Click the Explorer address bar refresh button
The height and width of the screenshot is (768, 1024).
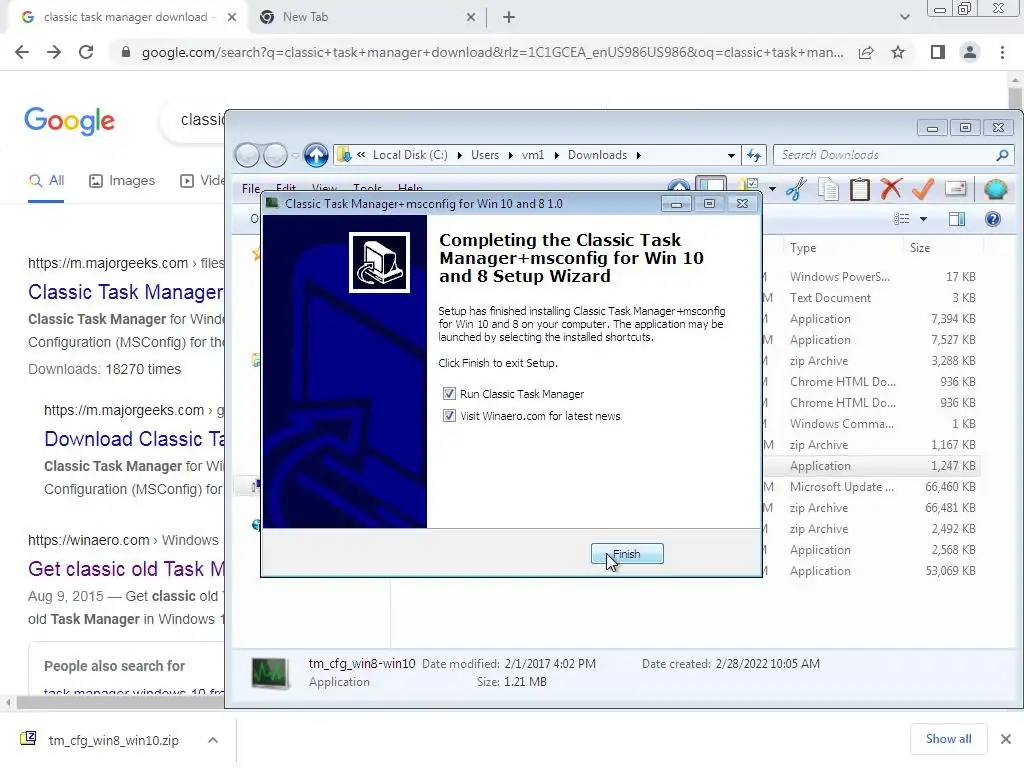[754, 155]
